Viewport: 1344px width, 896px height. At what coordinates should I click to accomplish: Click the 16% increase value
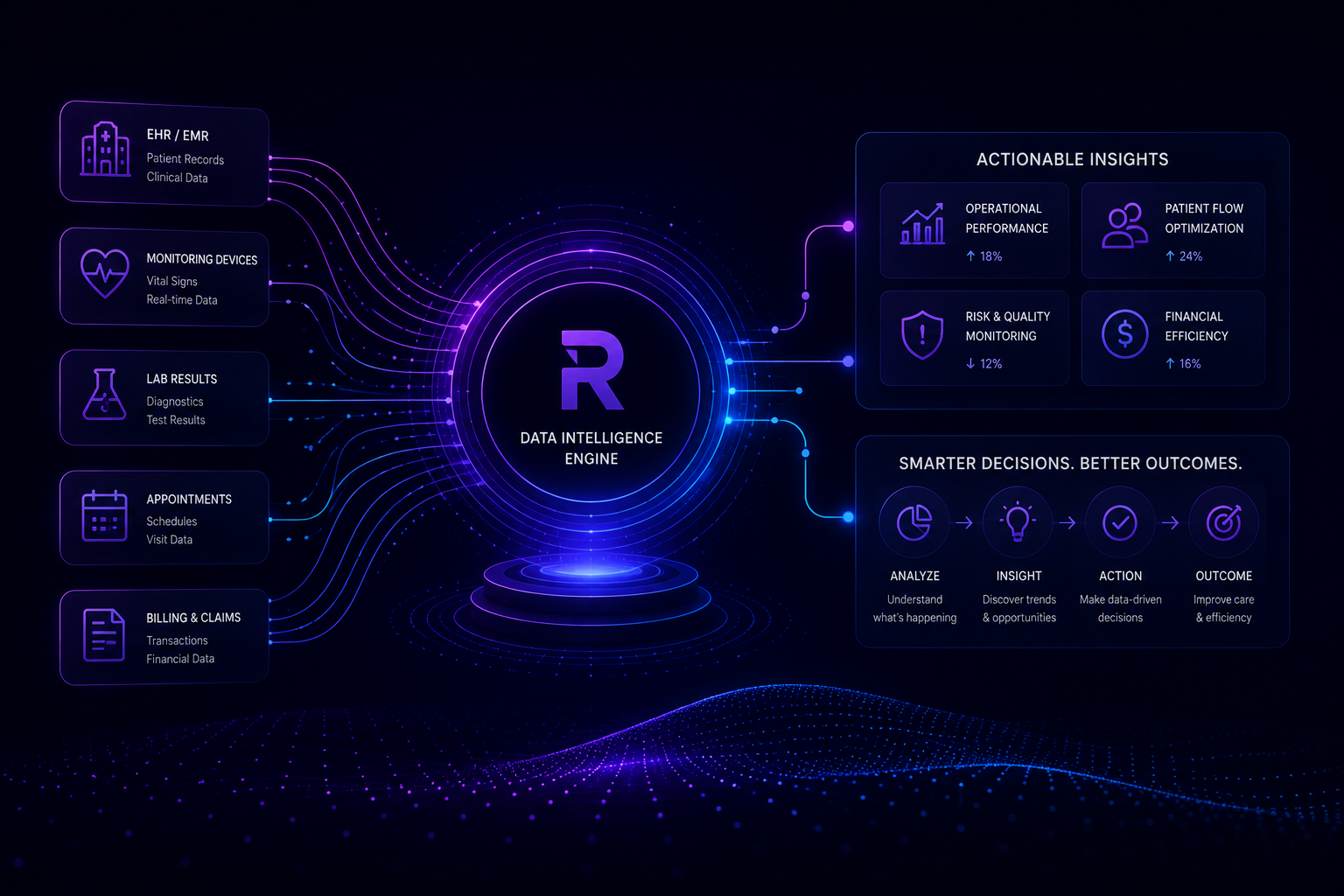point(1183,364)
